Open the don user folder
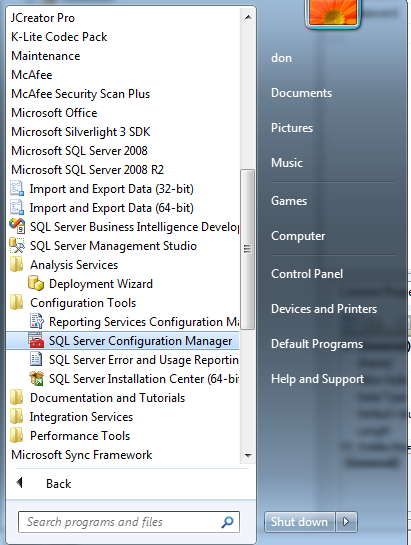 click(281, 58)
